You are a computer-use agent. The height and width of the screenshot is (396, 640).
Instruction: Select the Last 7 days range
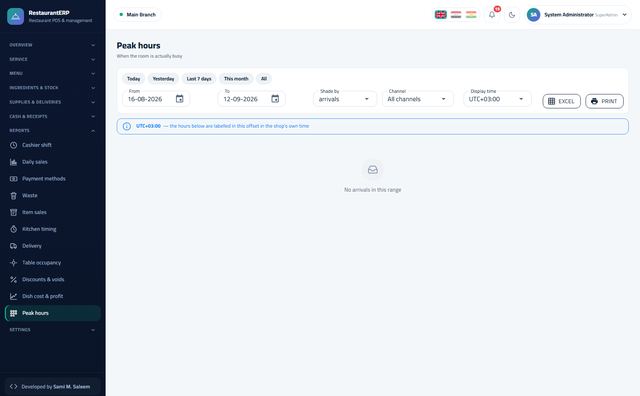click(x=199, y=79)
